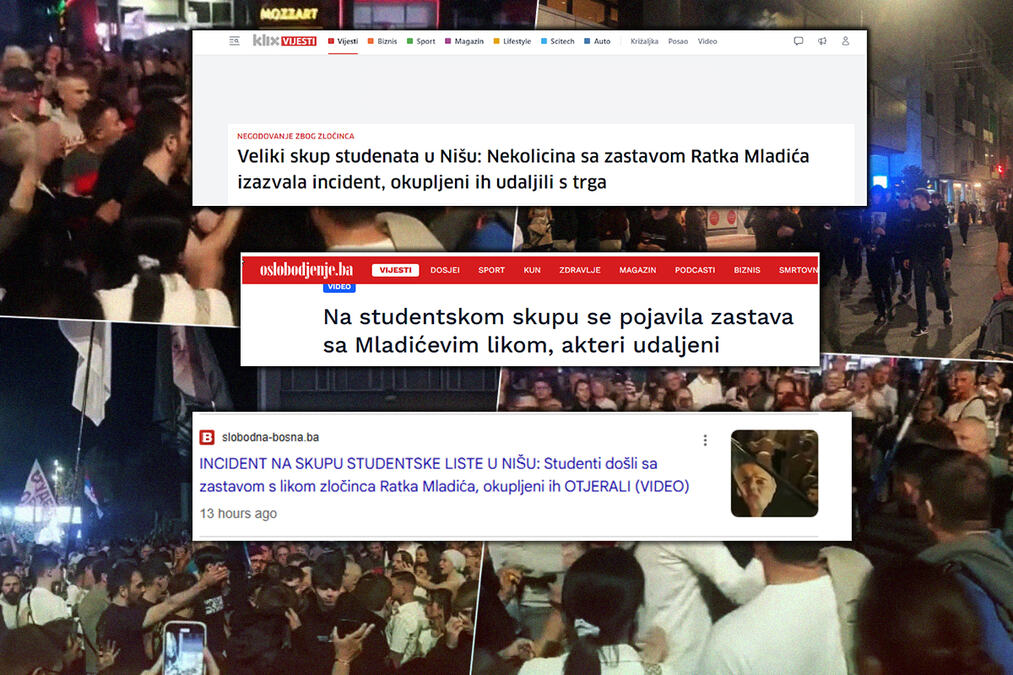The image size is (1013, 675).
Task: Open the three-dot options menu on search result
Action: coord(705,441)
